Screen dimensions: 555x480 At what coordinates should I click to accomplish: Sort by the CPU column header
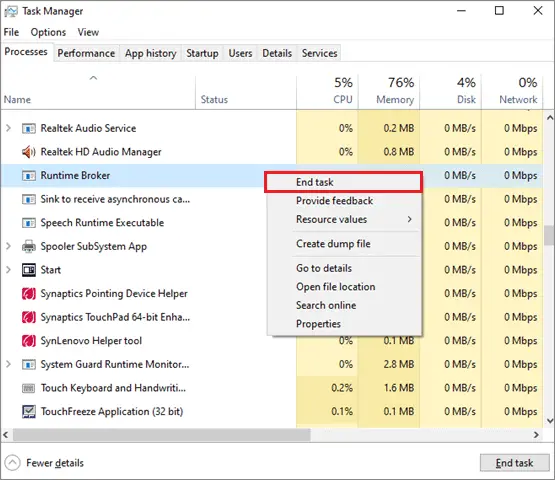(x=327, y=91)
